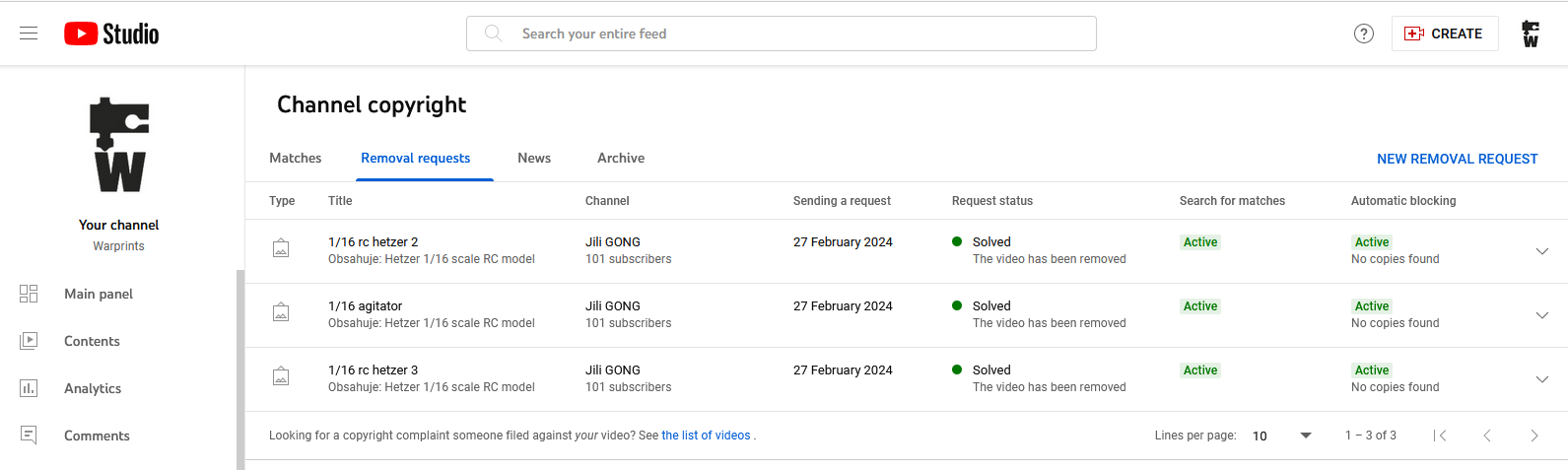The image size is (1568, 470).
Task: Expand the 1/16 rc hetzer 3 row
Action: coord(1542,379)
